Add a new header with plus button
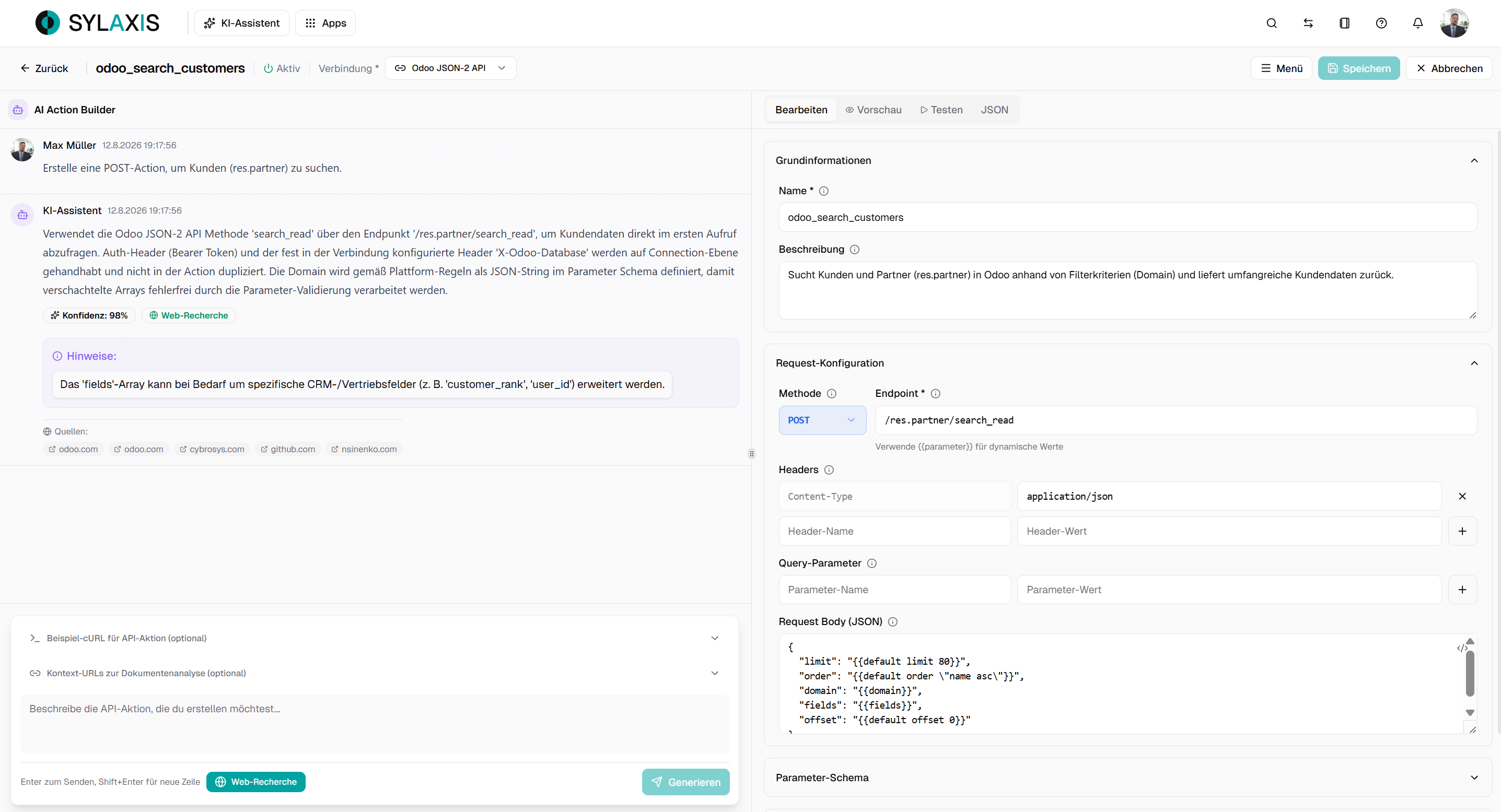 (x=1462, y=531)
